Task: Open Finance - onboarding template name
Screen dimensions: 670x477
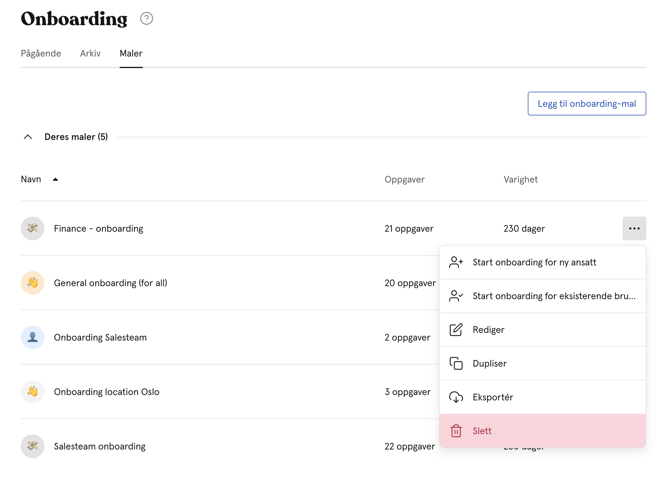Action: [98, 229]
